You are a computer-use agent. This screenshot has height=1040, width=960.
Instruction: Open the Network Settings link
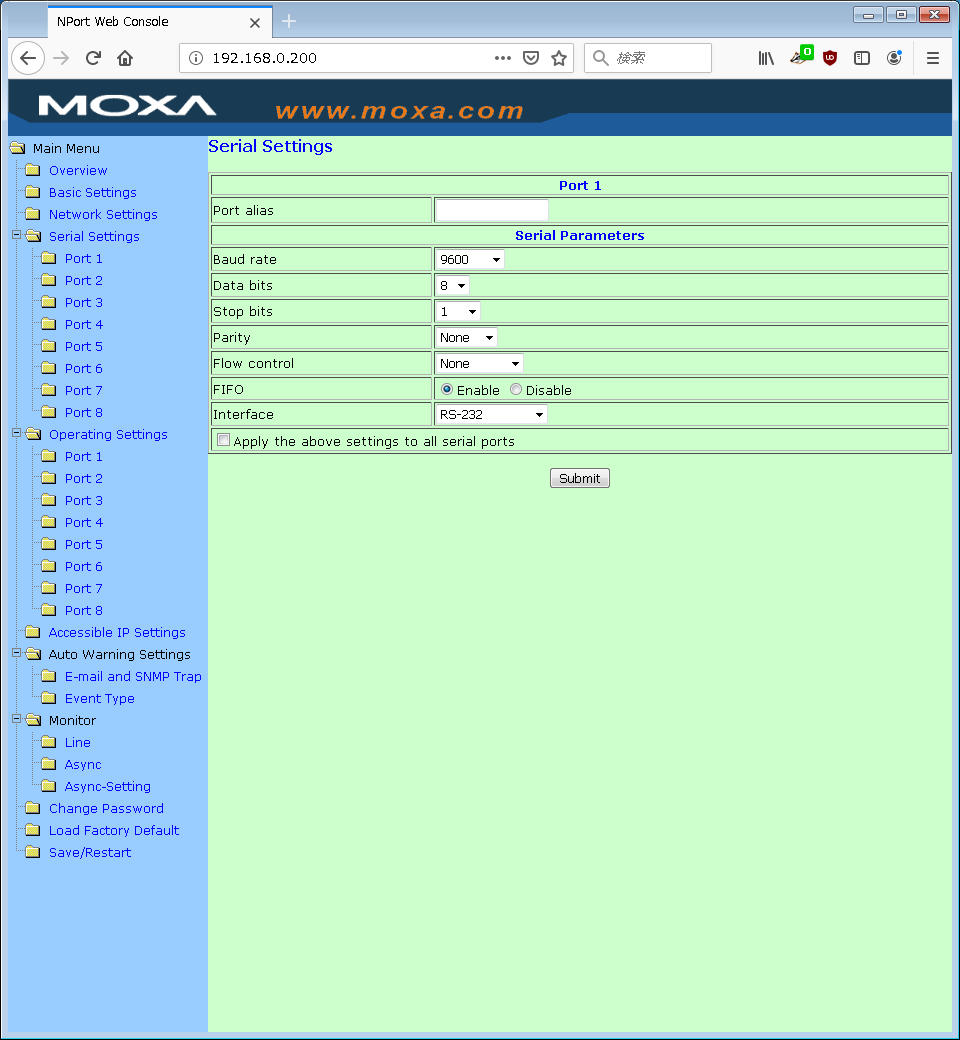coord(103,214)
